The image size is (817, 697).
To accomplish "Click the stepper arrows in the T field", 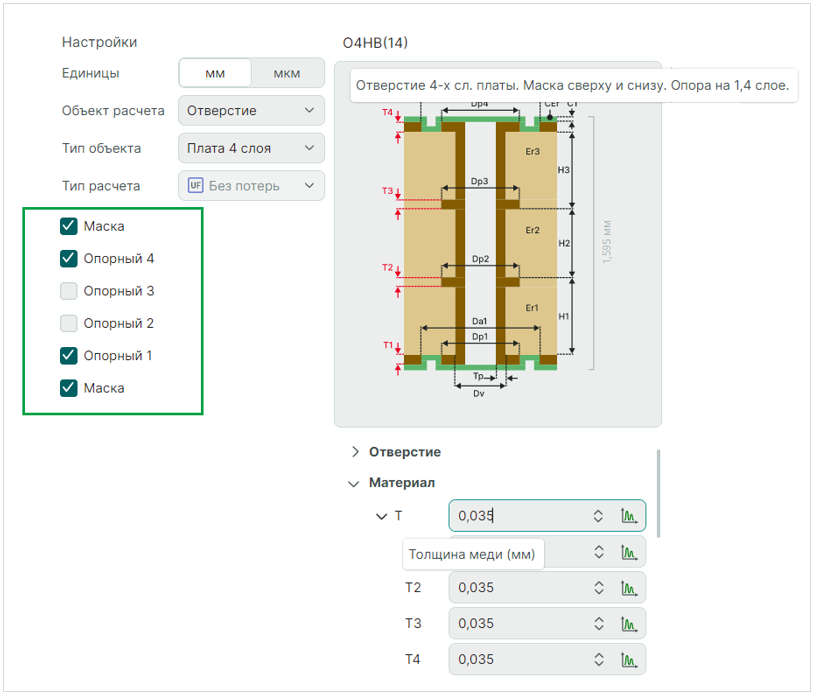I will pos(598,516).
